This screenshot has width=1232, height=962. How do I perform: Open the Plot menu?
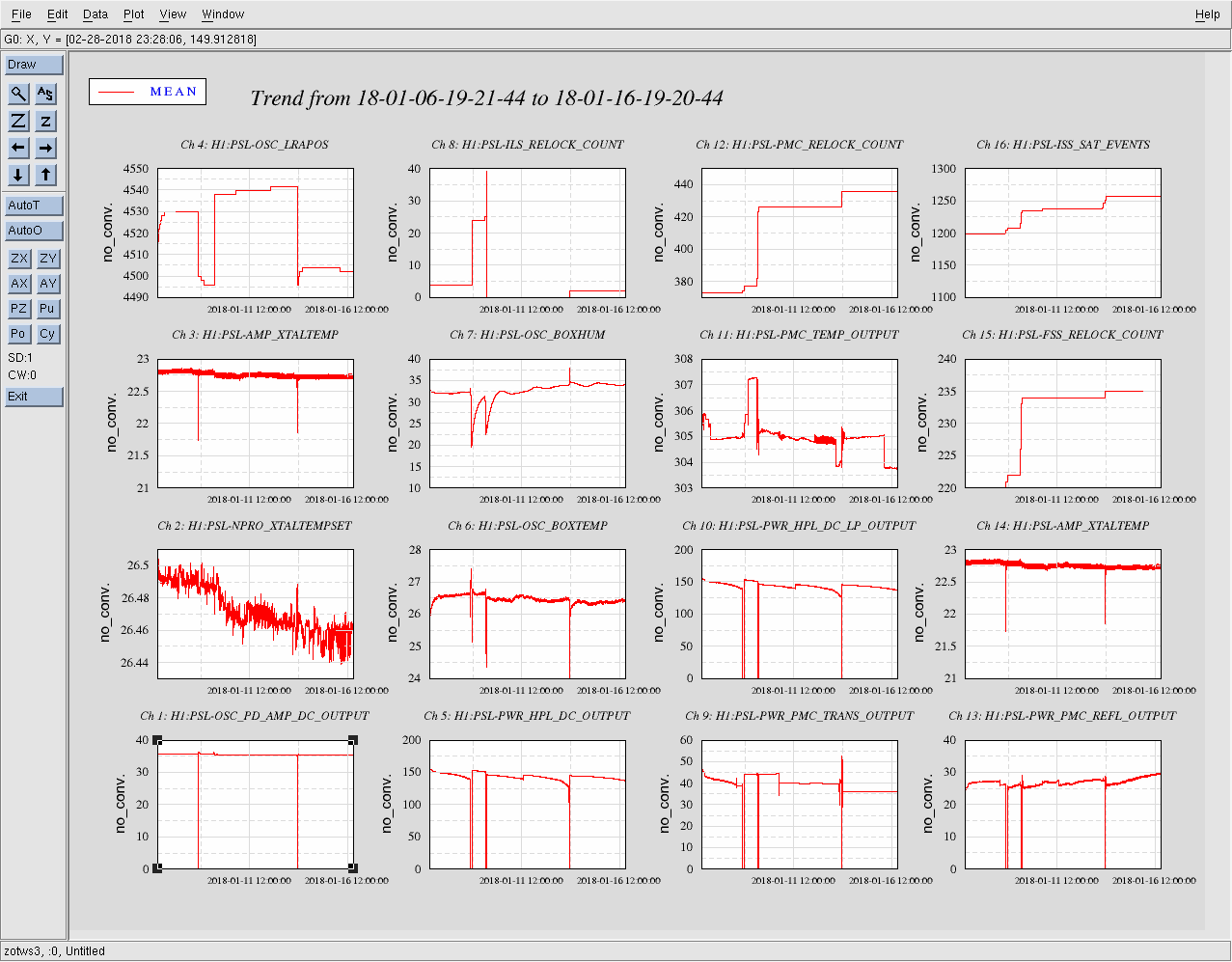click(x=134, y=14)
